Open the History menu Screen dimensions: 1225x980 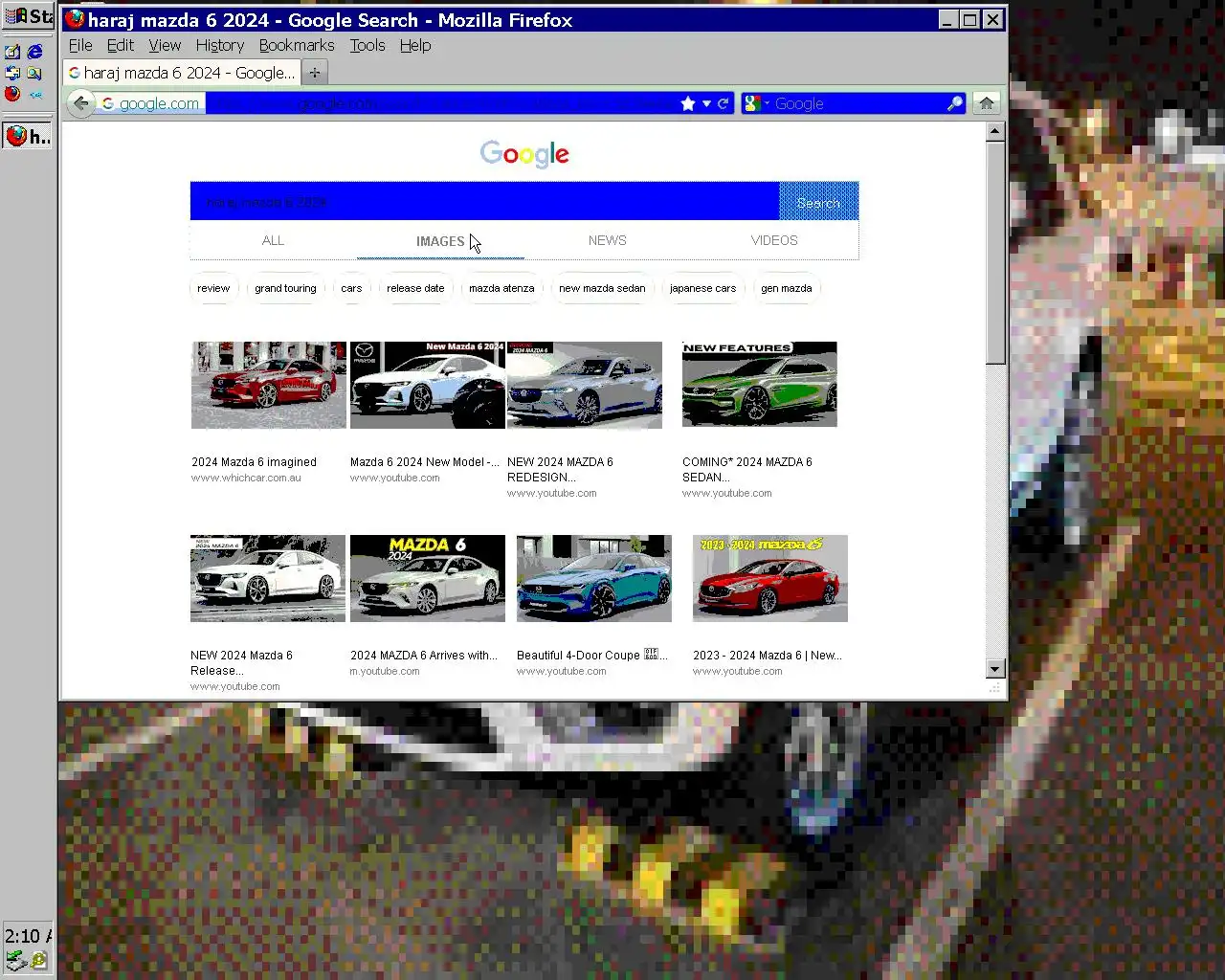[x=220, y=45]
